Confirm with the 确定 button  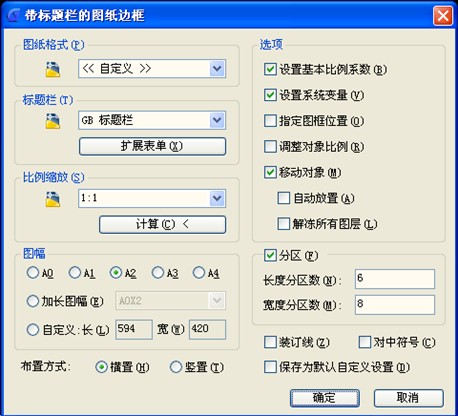pos(325,398)
